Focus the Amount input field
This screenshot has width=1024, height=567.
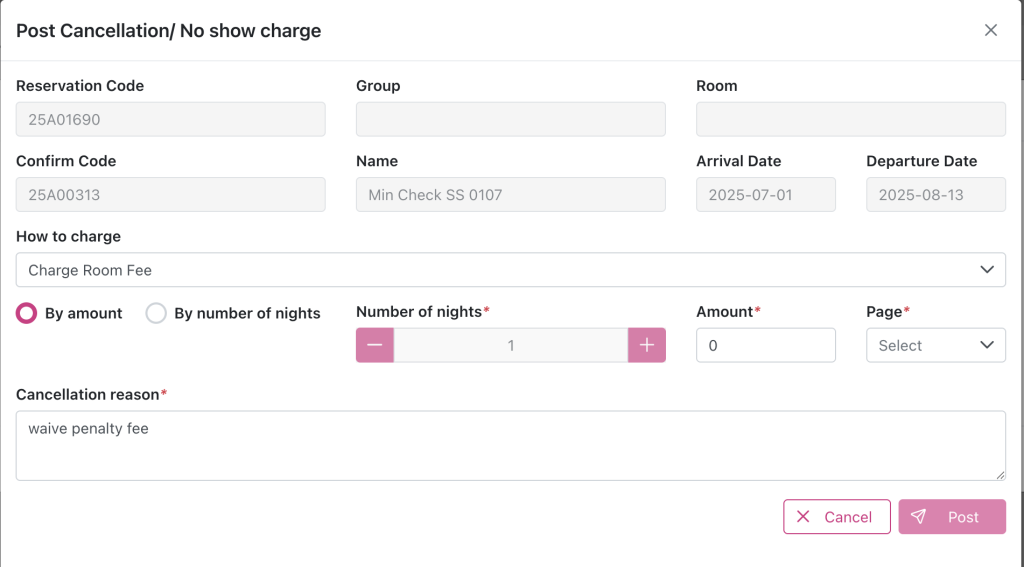[x=765, y=345]
